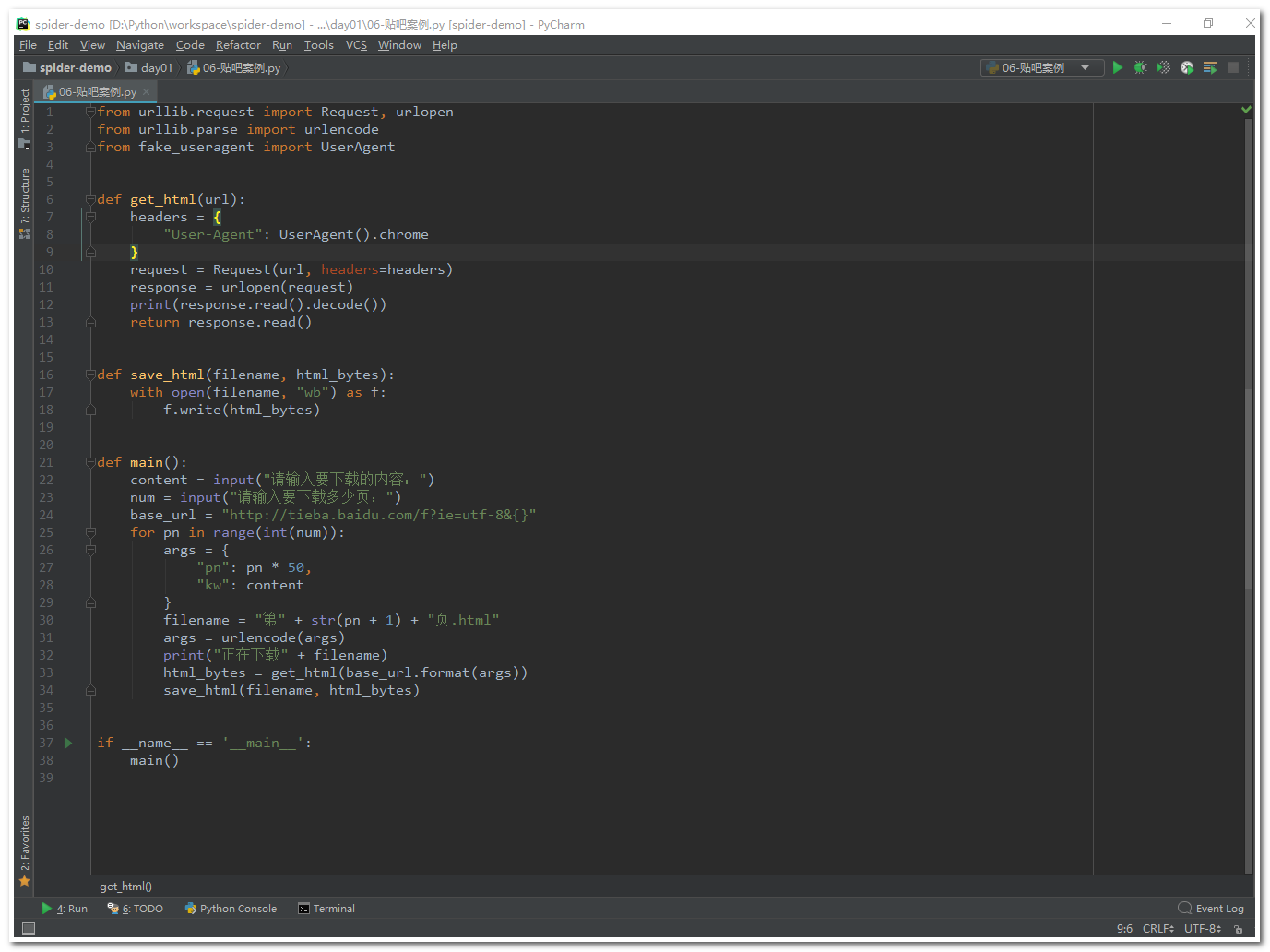Open the Window menu
Image resolution: width=1270 pixels, height=952 pixels.
(x=399, y=44)
